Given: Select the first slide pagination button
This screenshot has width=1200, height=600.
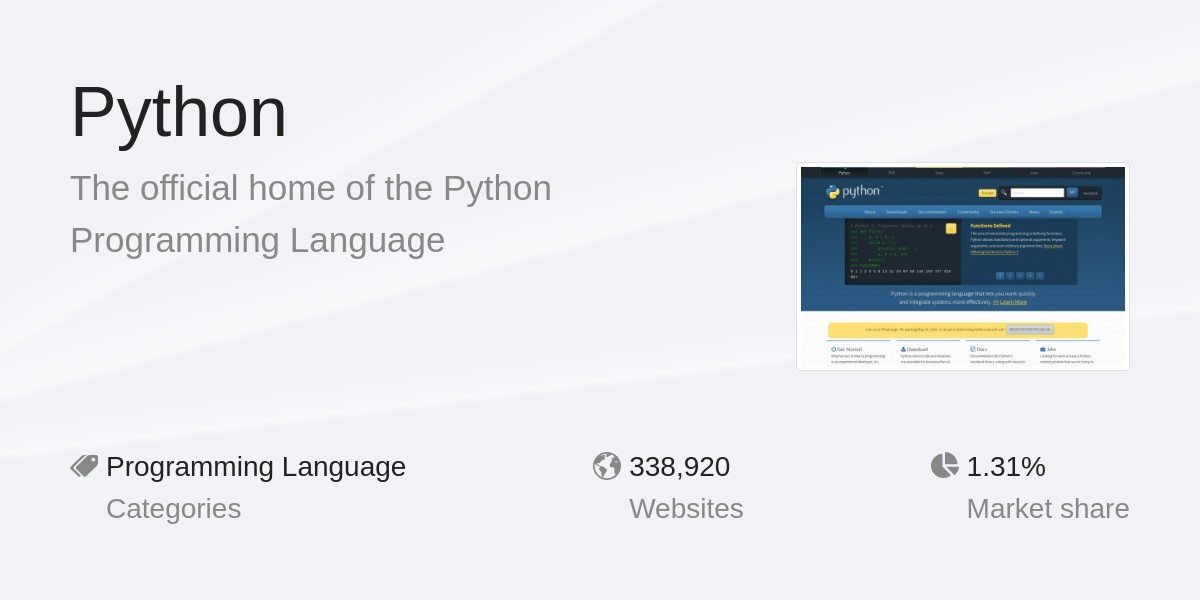Looking at the screenshot, I should click(999, 275).
